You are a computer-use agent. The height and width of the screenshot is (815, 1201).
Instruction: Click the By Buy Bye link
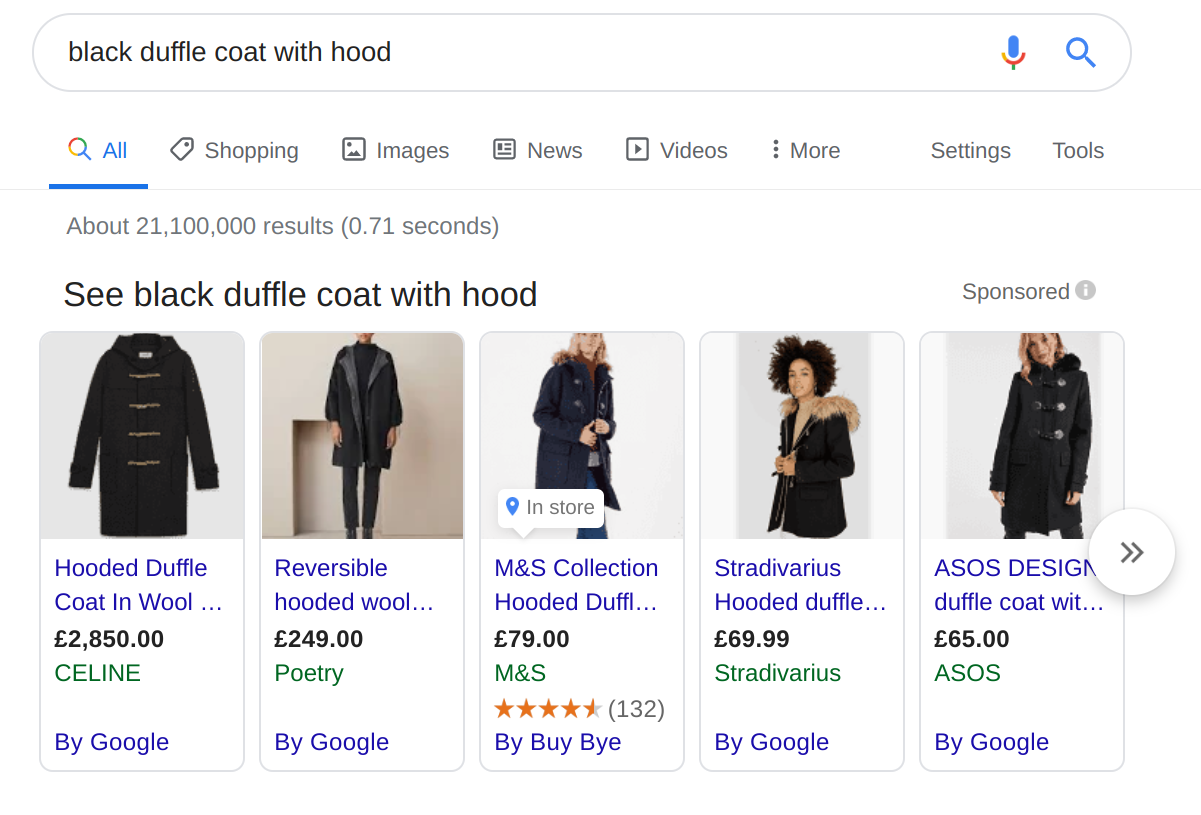click(x=558, y=742)
